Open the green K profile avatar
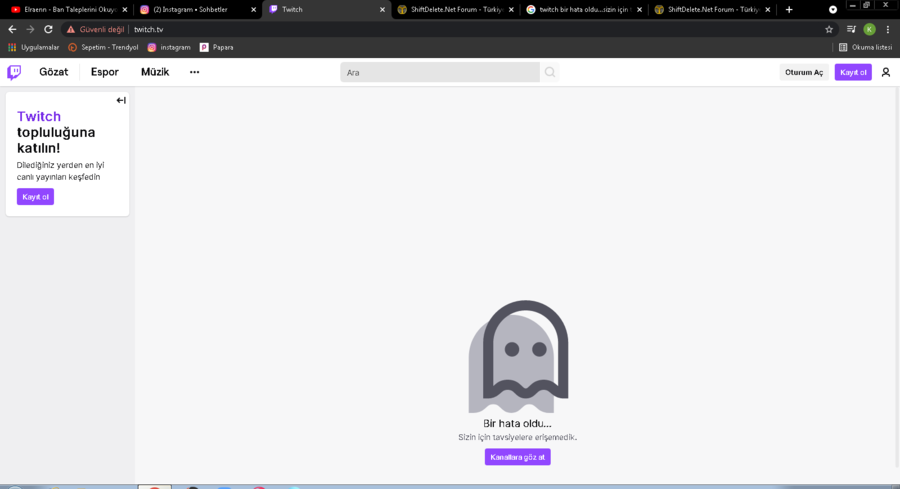 [870, 29]
